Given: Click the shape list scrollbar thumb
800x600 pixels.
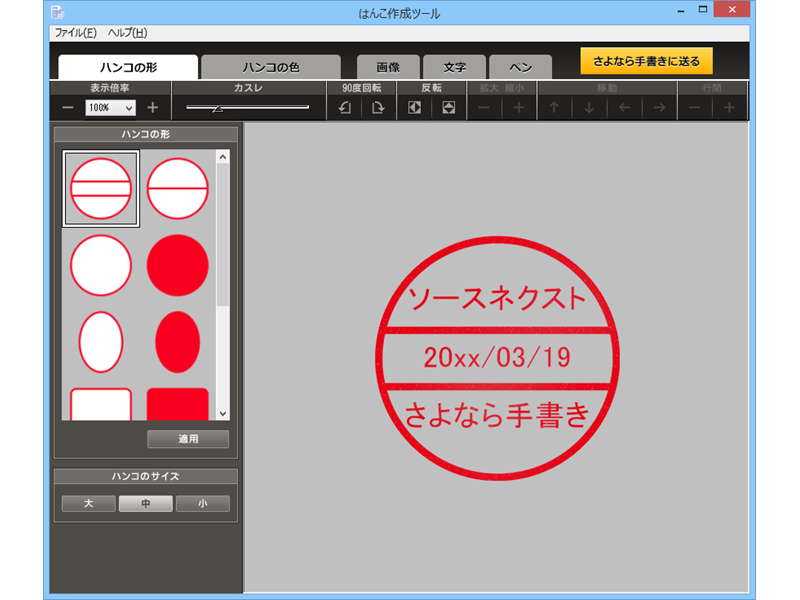Looking at the screenshot, I should 223,235.
